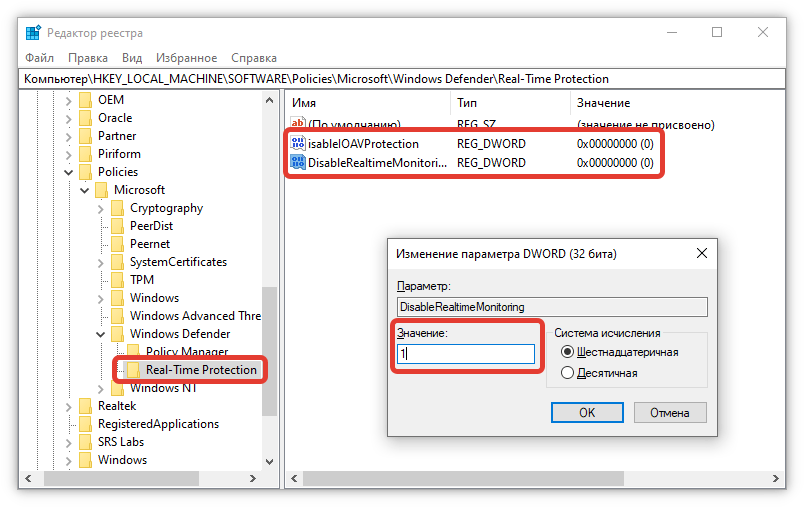This screenshot has width=804, height=507.
Task: Expand the Realtek tree node
Action: 69,406
